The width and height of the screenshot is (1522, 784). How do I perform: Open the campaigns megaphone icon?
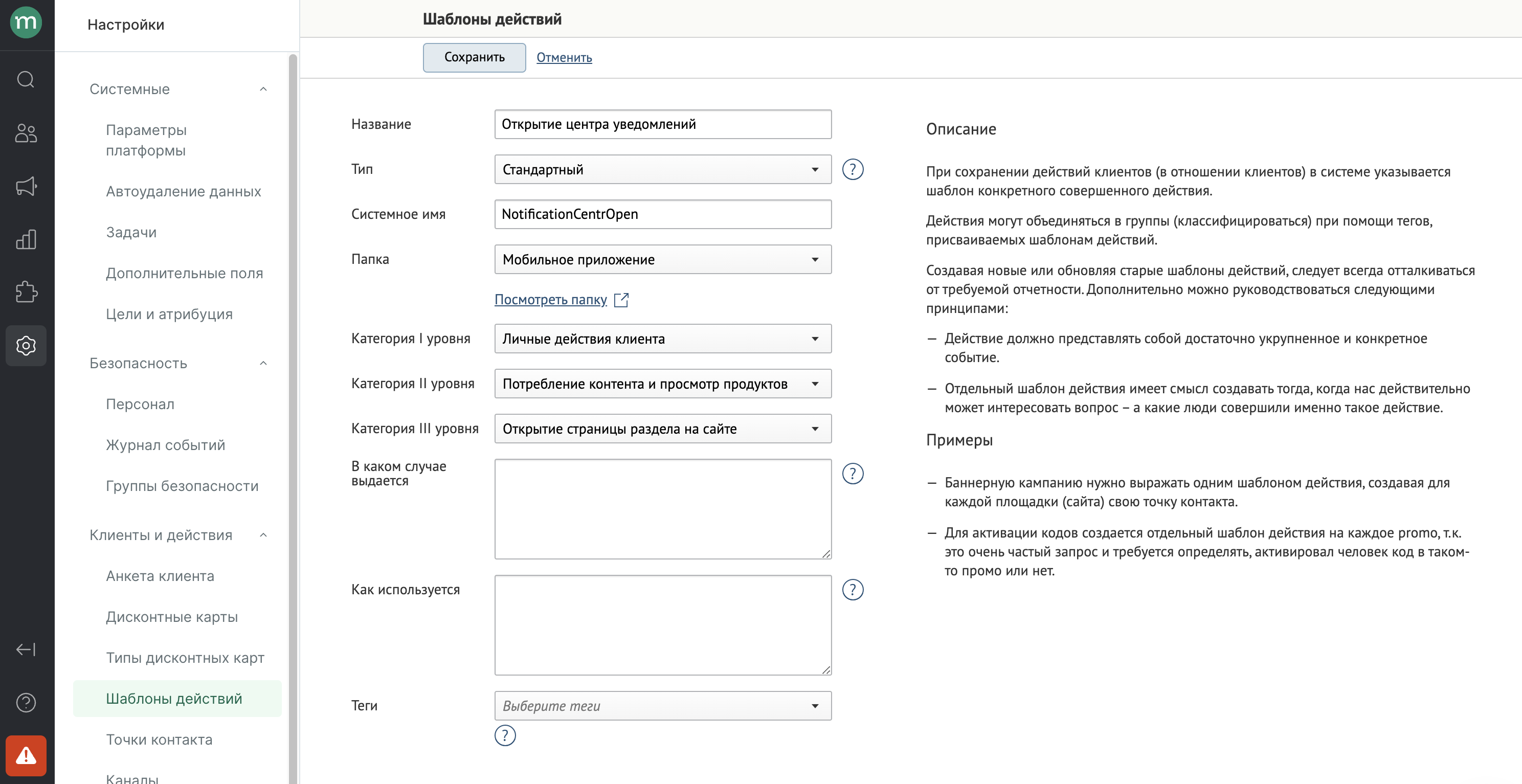[26, 186]
